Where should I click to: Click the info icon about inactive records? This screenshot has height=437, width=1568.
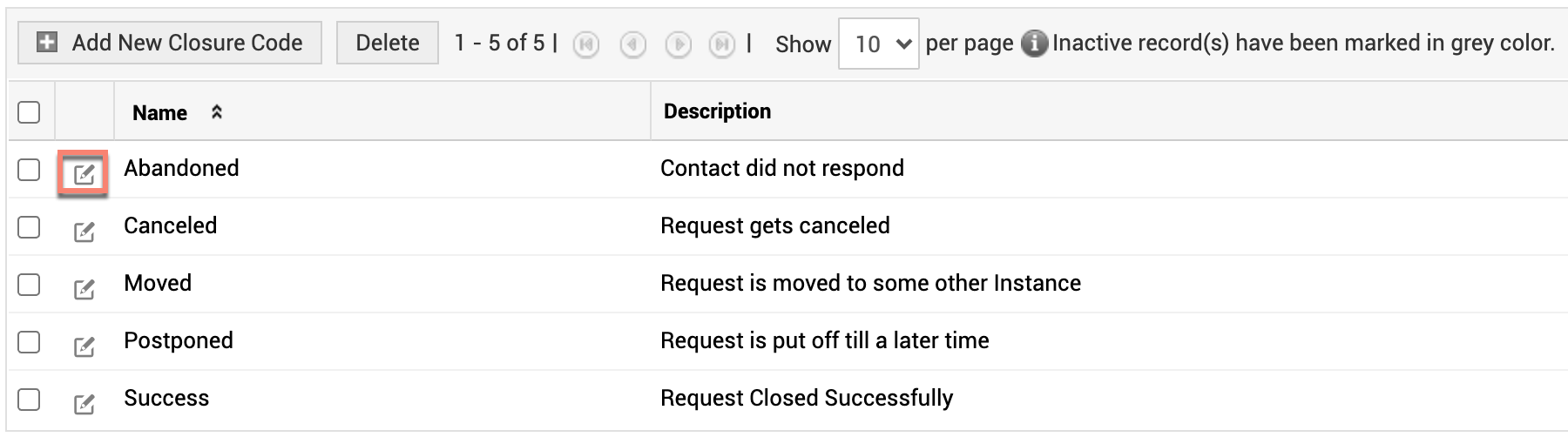tap(1034, 44)
